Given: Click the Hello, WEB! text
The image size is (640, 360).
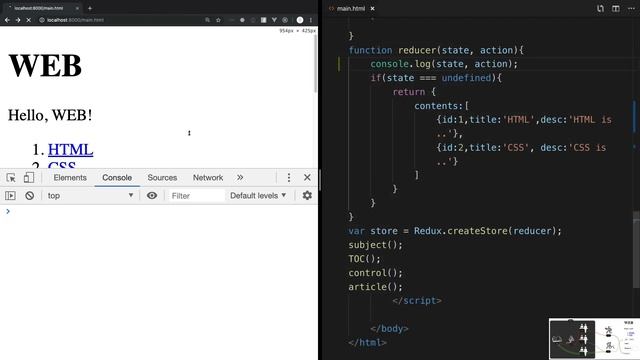Looking at the screenshot, I should tap(50, 115).
